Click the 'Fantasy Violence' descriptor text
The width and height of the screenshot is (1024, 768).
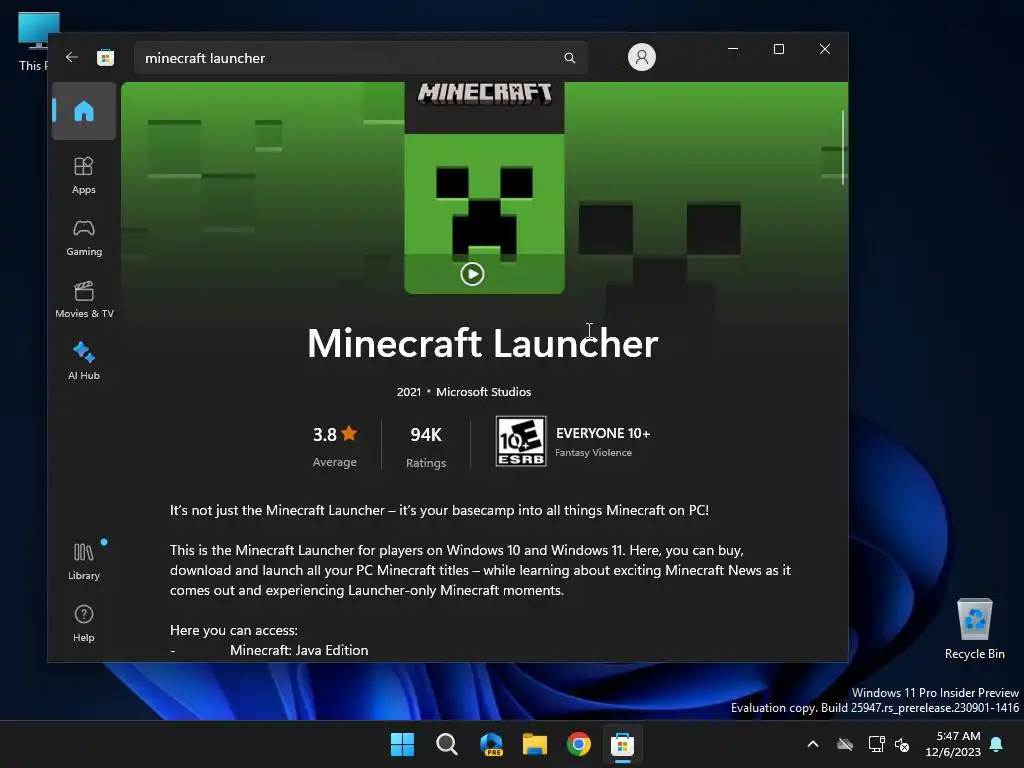click(593, 453)
